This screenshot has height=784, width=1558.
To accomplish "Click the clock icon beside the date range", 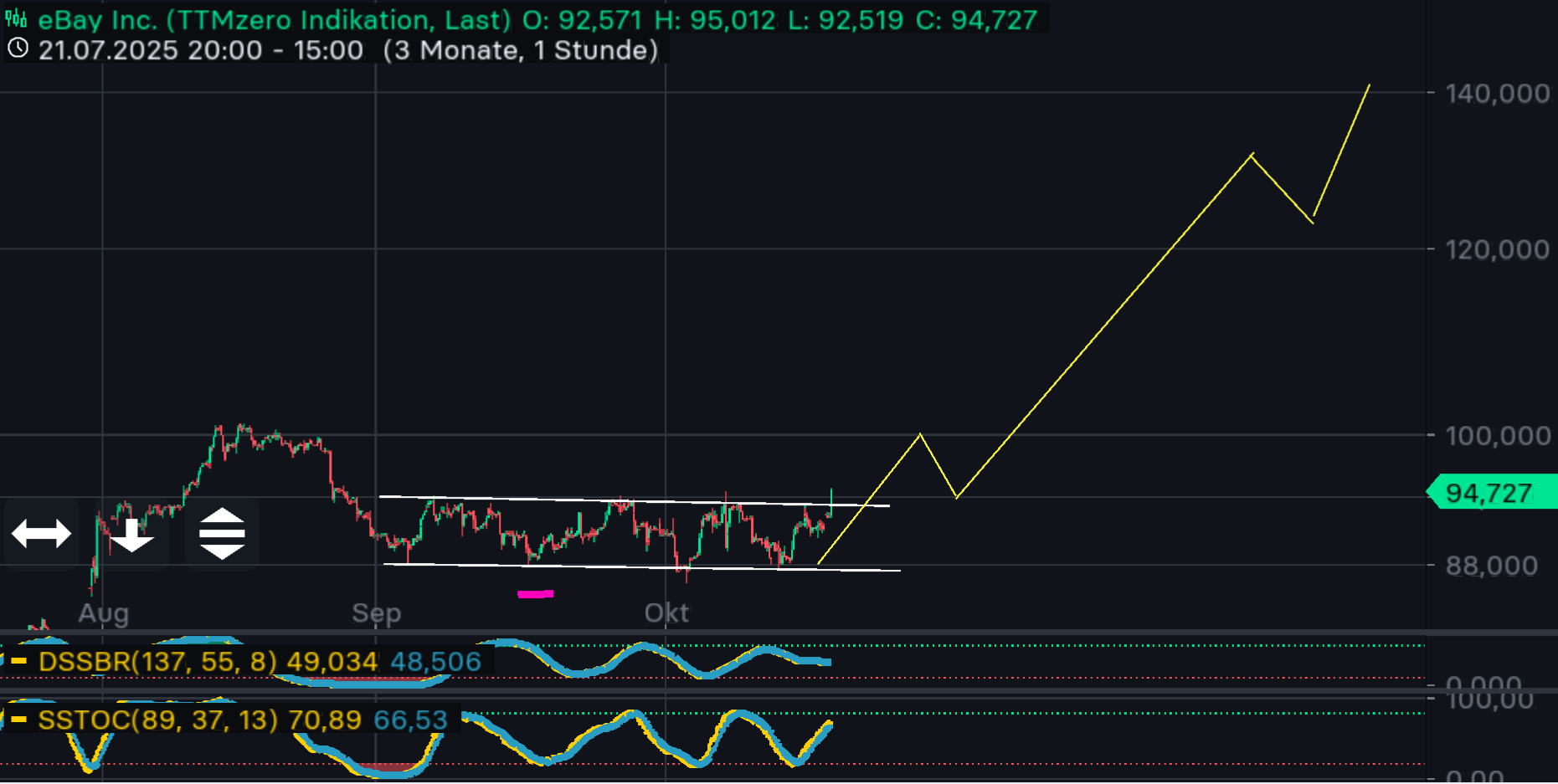I will click(x=18, y=49).
